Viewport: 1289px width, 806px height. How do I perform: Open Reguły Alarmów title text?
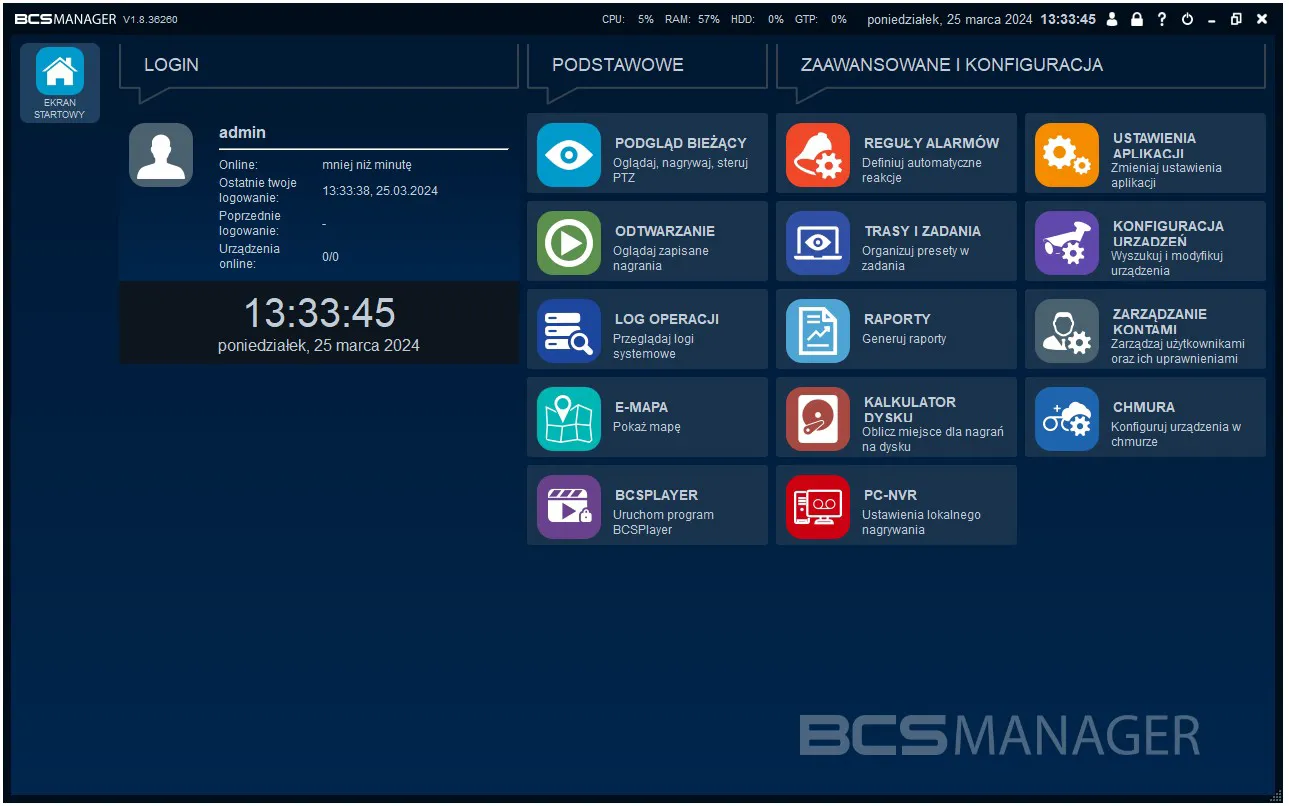[932, 143]
